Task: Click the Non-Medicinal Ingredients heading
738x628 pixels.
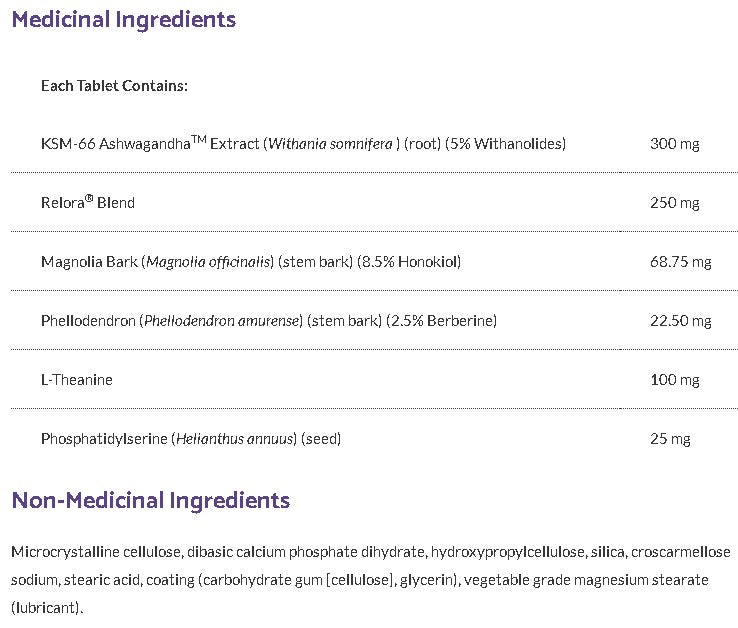Action: pos(151,500)
